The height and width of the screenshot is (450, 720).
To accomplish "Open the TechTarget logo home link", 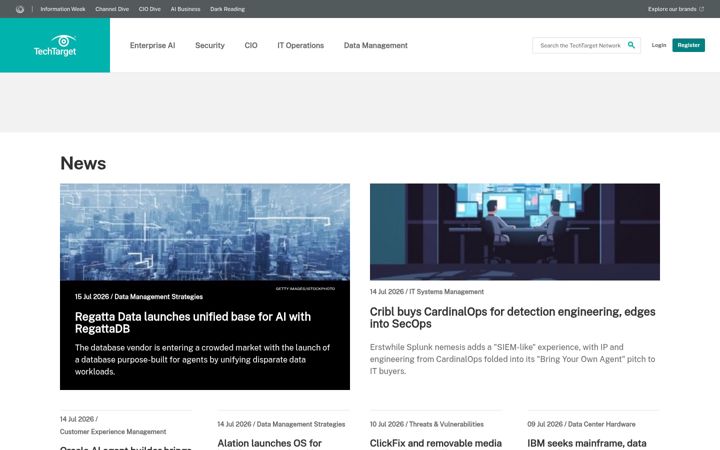I will click(x=55, y=45).
